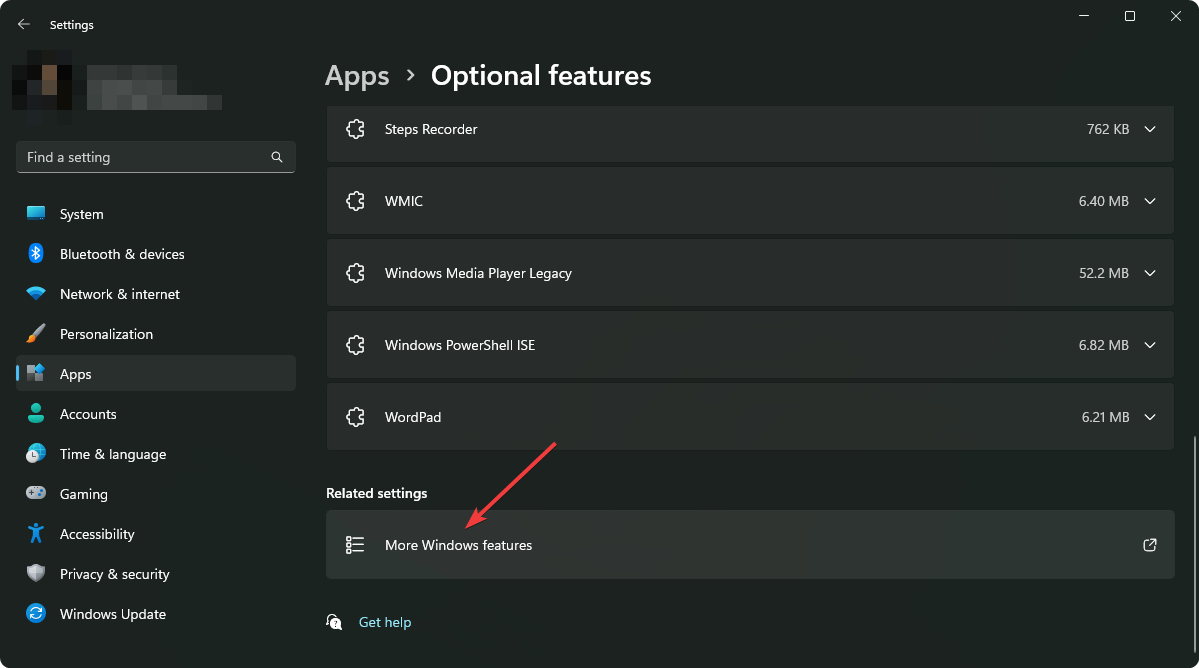Image resolution: width=1199 pixels, height=668 pixels.
Task: Click the Accessibility figure icon
Action: click(36, 533)
